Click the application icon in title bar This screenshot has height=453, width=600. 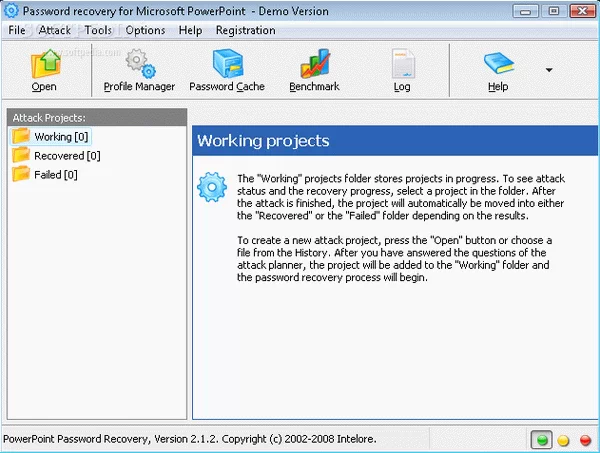[11, 10]
